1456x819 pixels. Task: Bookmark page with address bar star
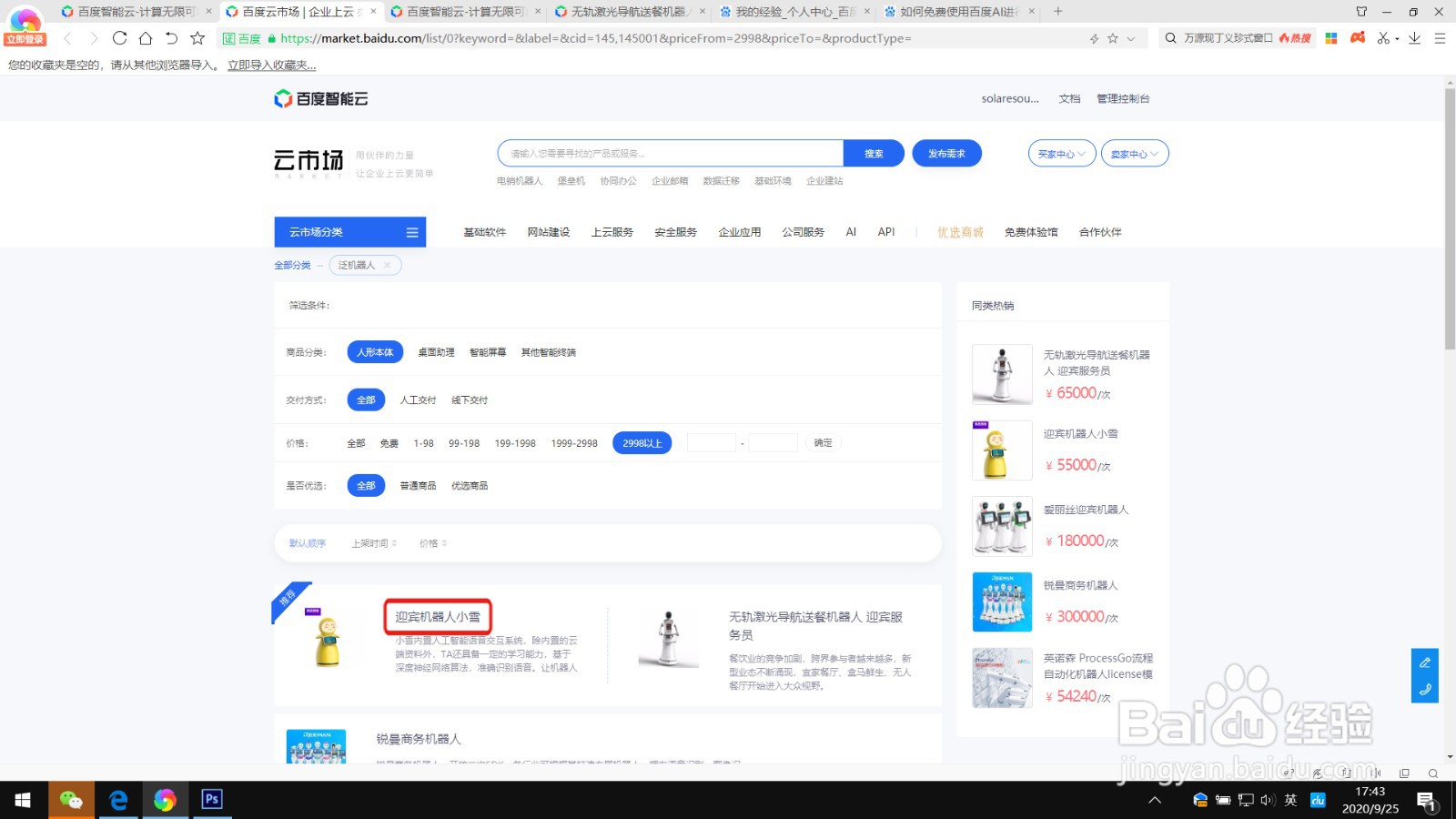pyautogui.click(x=1112, y=38)
